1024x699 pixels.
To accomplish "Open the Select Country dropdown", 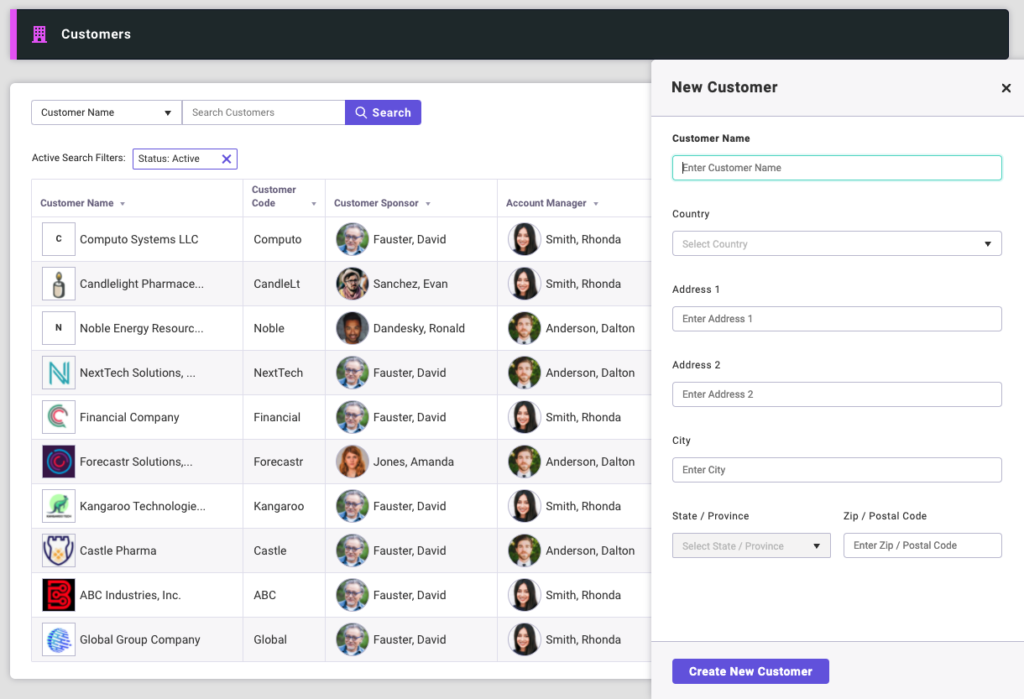I will [836, 243].
